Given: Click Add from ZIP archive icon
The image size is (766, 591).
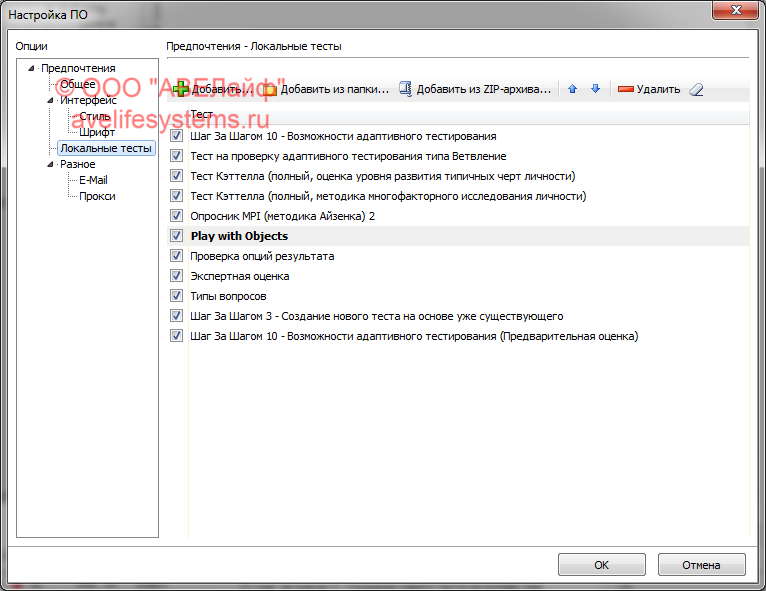Looking at the screenshot, I should [x=405, y=89].
